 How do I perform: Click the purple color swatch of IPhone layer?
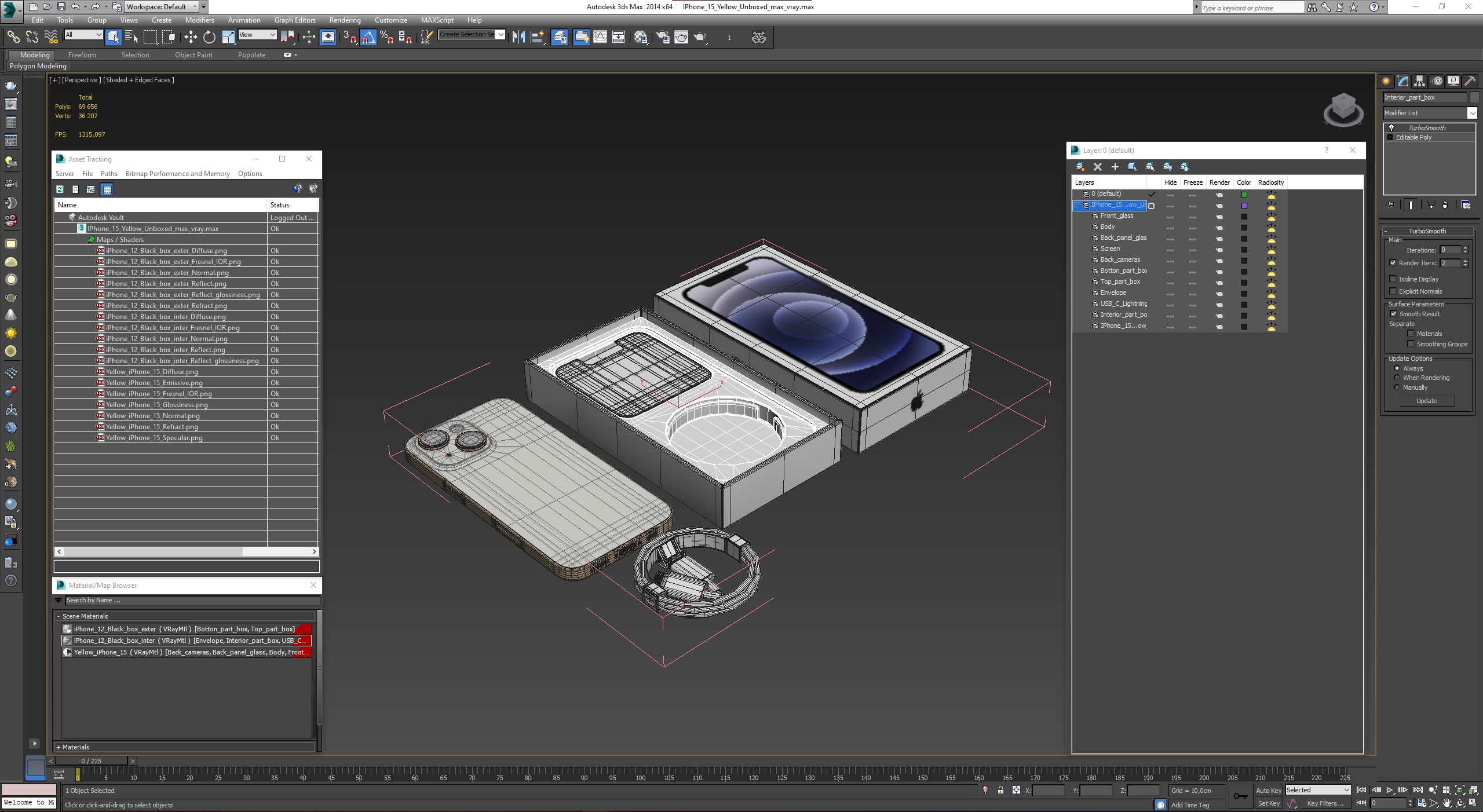click(x=1244, y=206)
